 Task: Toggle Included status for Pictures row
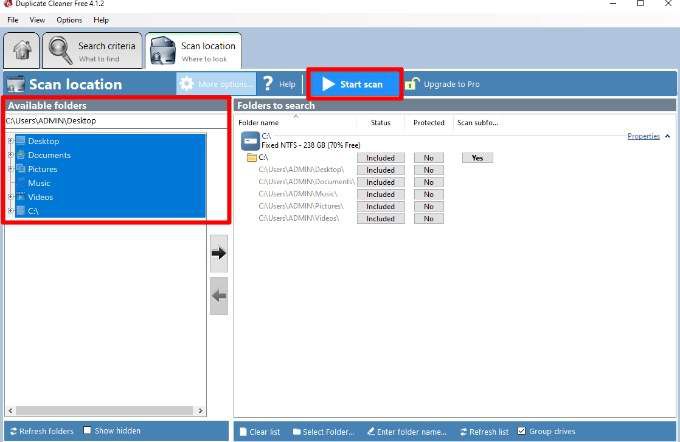(x=380, y=206)
